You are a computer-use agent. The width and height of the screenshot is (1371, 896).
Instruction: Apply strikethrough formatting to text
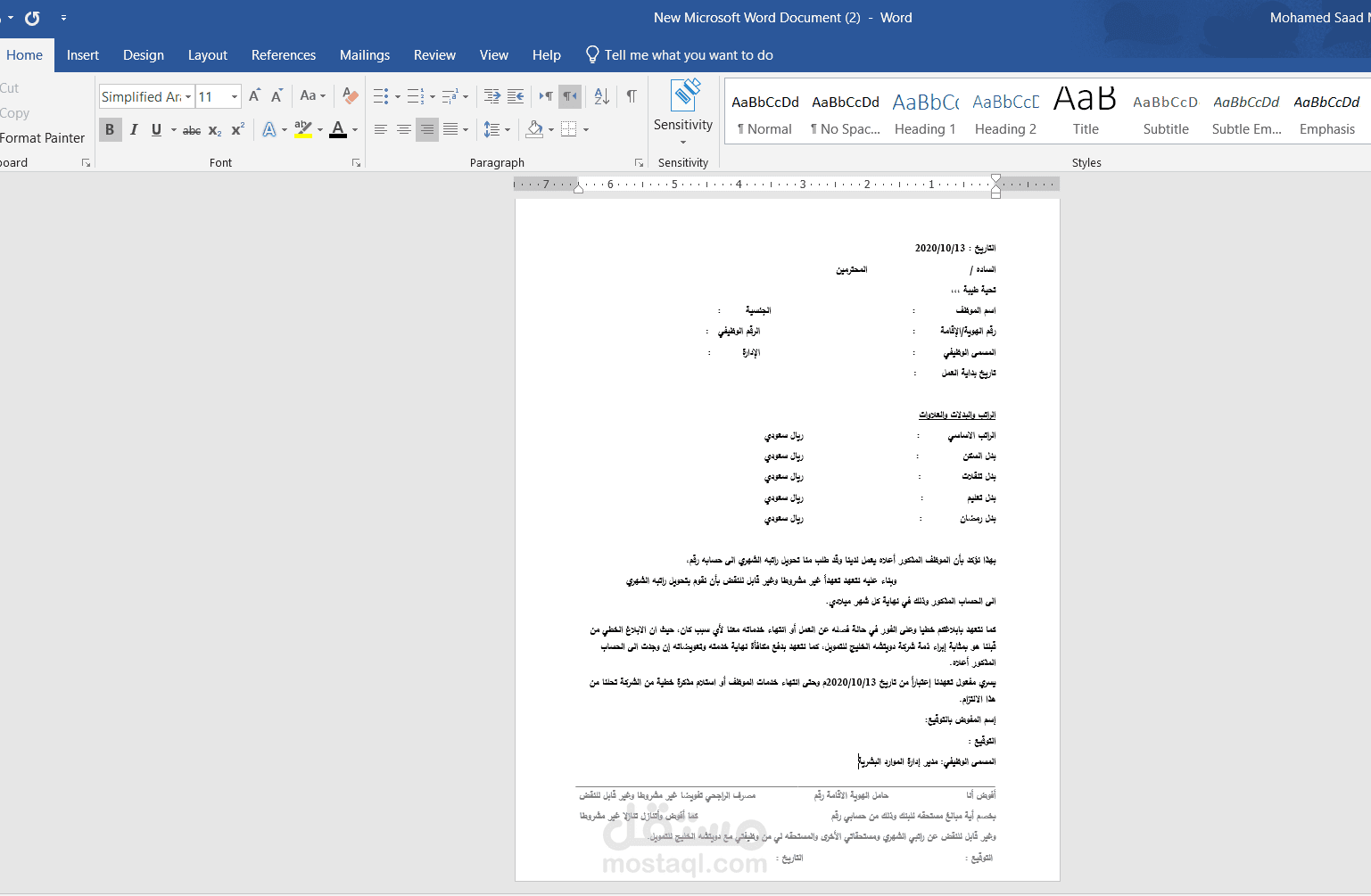pos(191,130)
